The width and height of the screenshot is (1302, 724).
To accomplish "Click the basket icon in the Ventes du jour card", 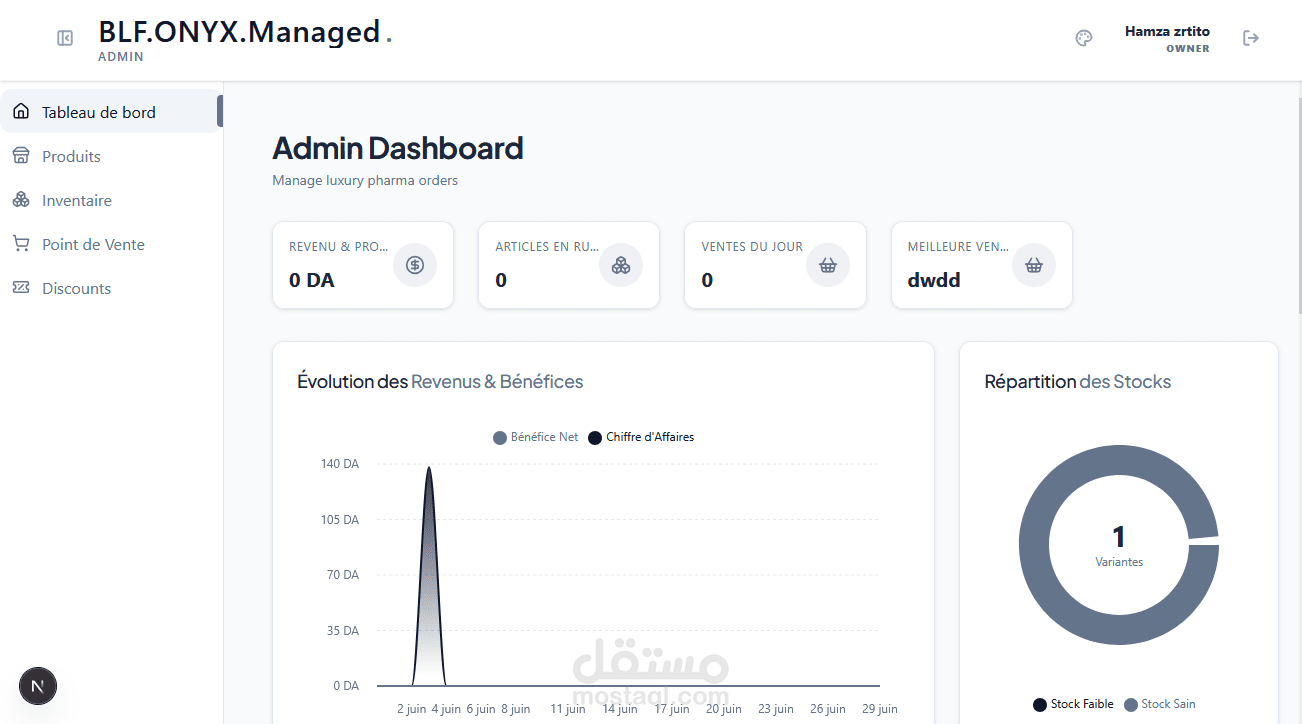I will (828, 265).
